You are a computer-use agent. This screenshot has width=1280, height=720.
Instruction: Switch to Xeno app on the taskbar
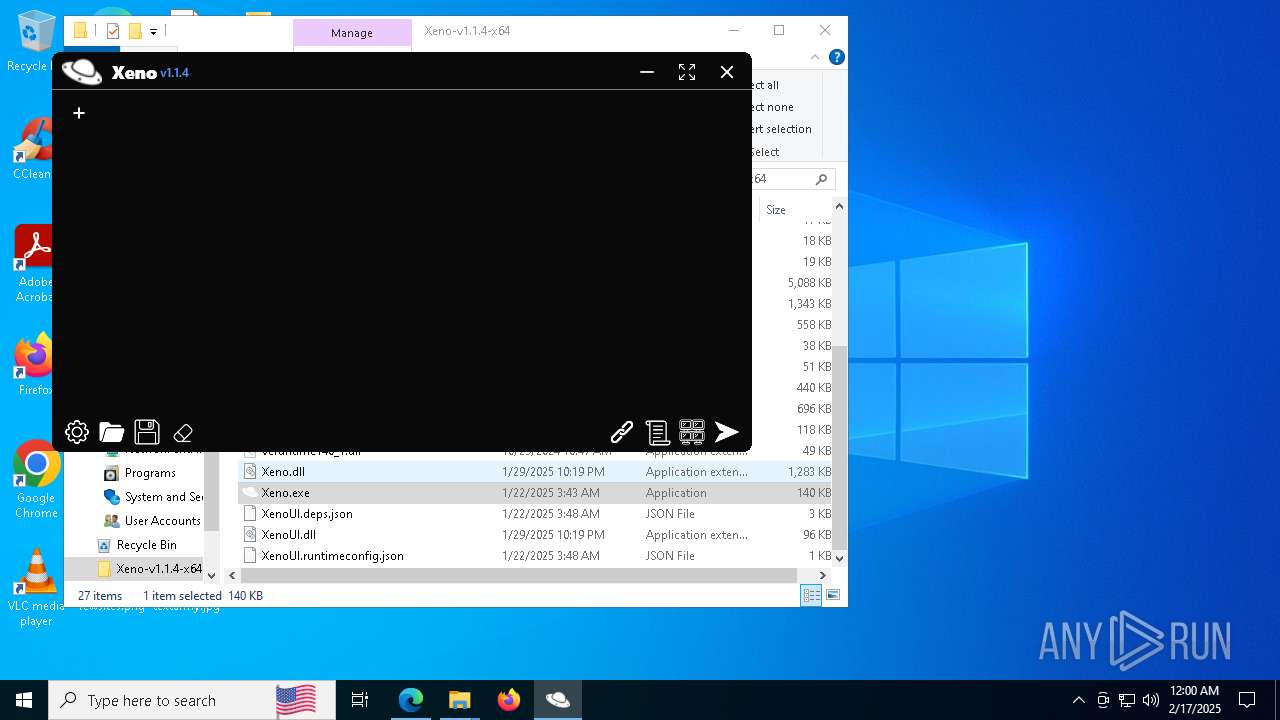point(558,700)
